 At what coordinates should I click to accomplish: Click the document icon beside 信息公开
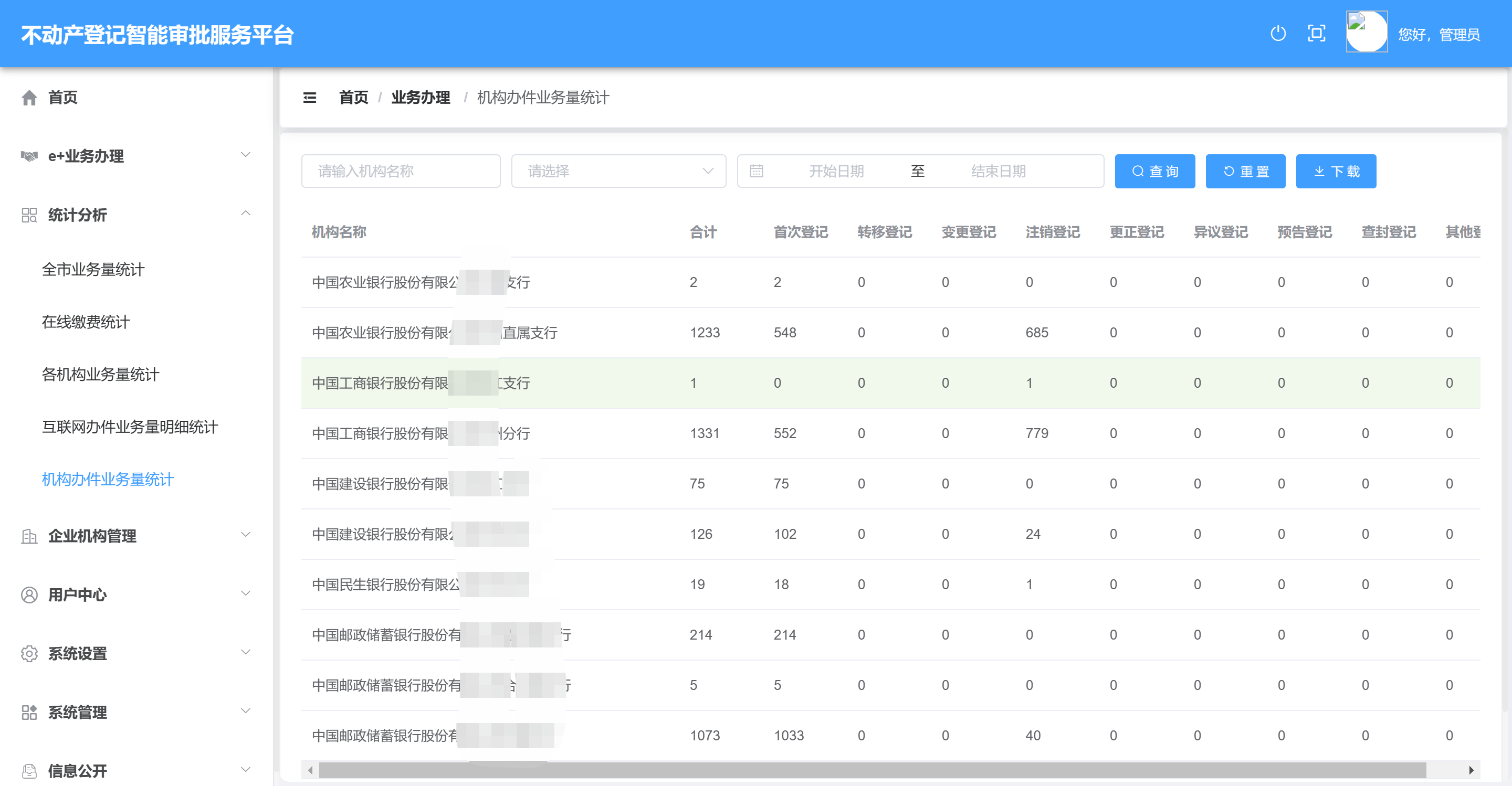[29, 771]
